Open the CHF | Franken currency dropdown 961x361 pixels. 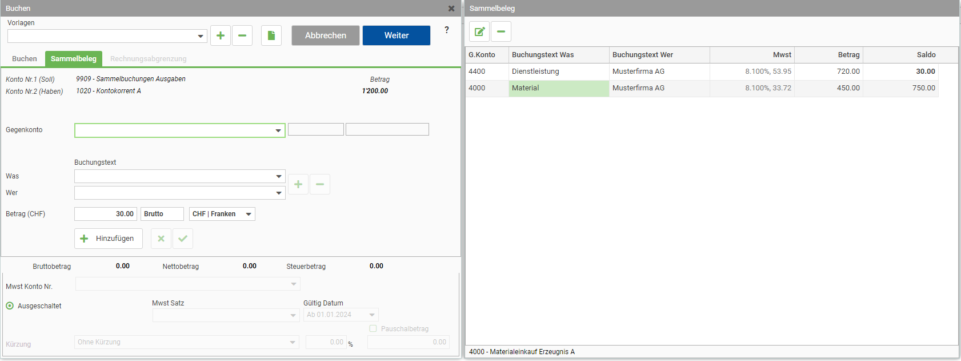coord(222,214)
